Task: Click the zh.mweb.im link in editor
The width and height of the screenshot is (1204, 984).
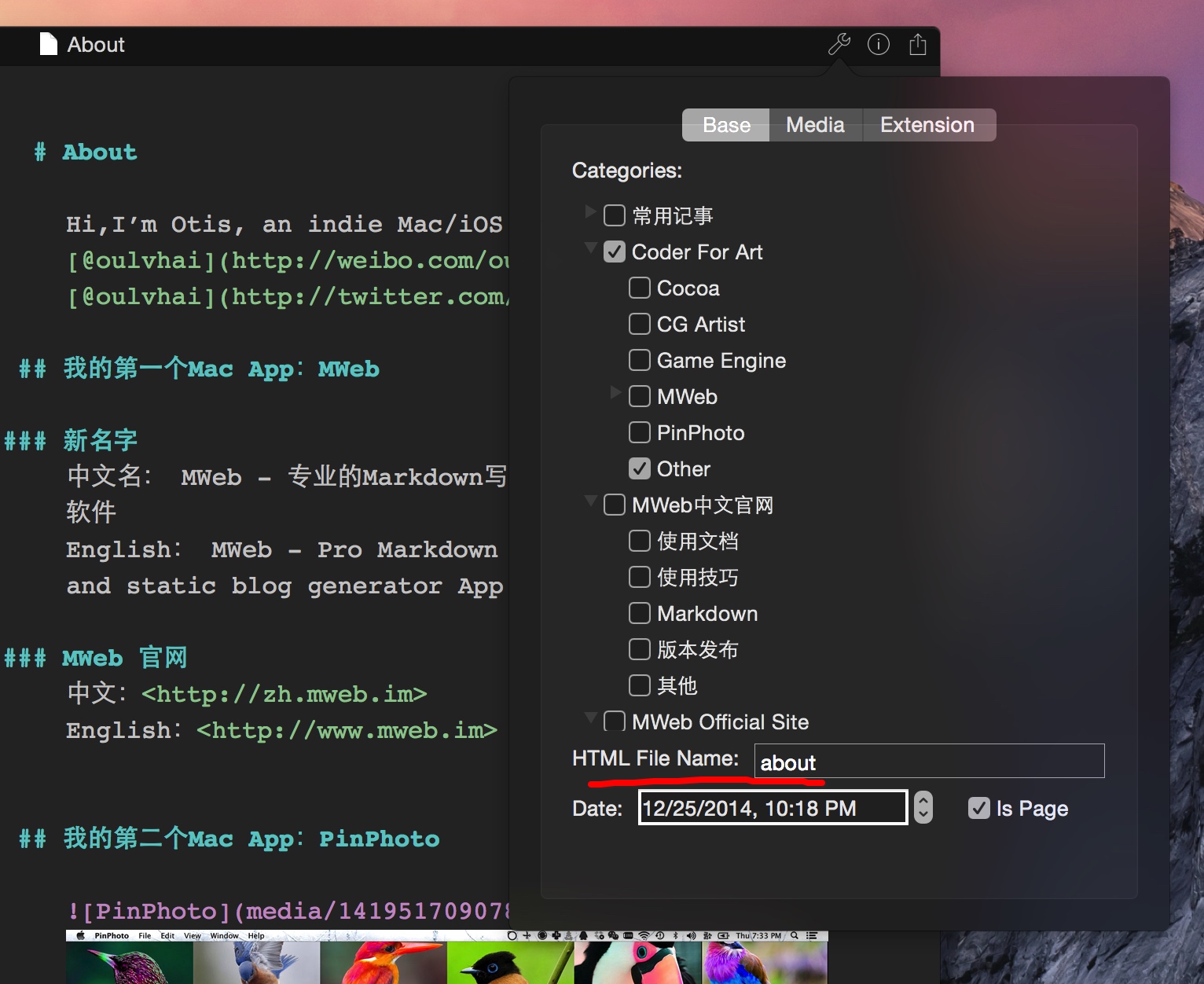Action: (284, 694)
